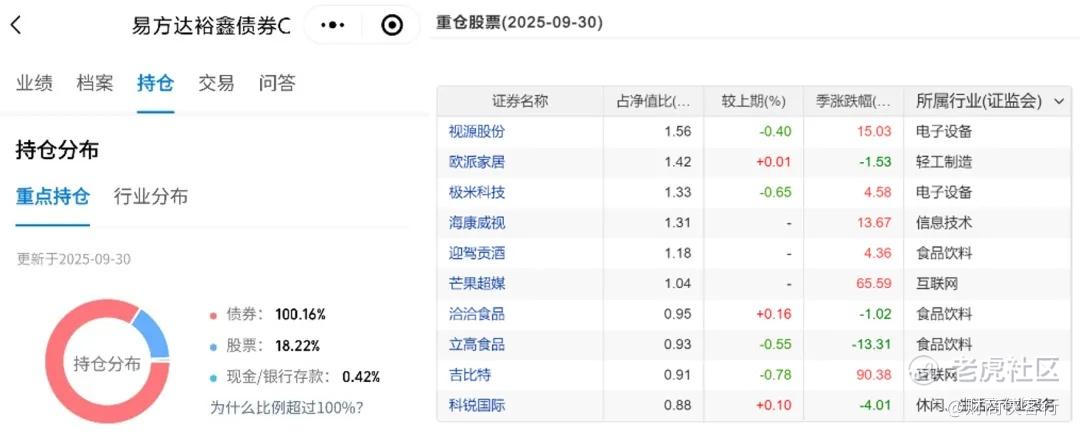Switch to 行业分布 sub-tab
The height and width of the screenshot is (432, 1080).
[x=151, y=196]
